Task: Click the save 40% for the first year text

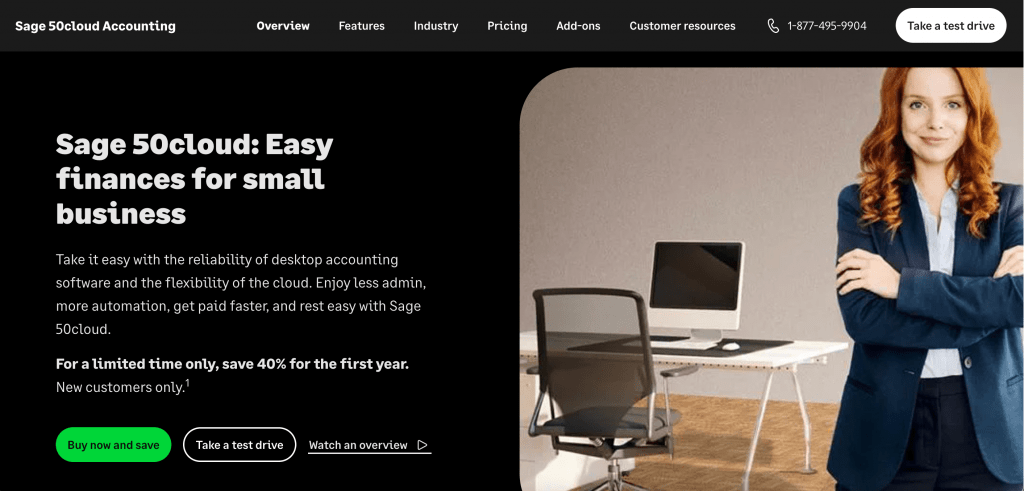Action: coord(315,364)
